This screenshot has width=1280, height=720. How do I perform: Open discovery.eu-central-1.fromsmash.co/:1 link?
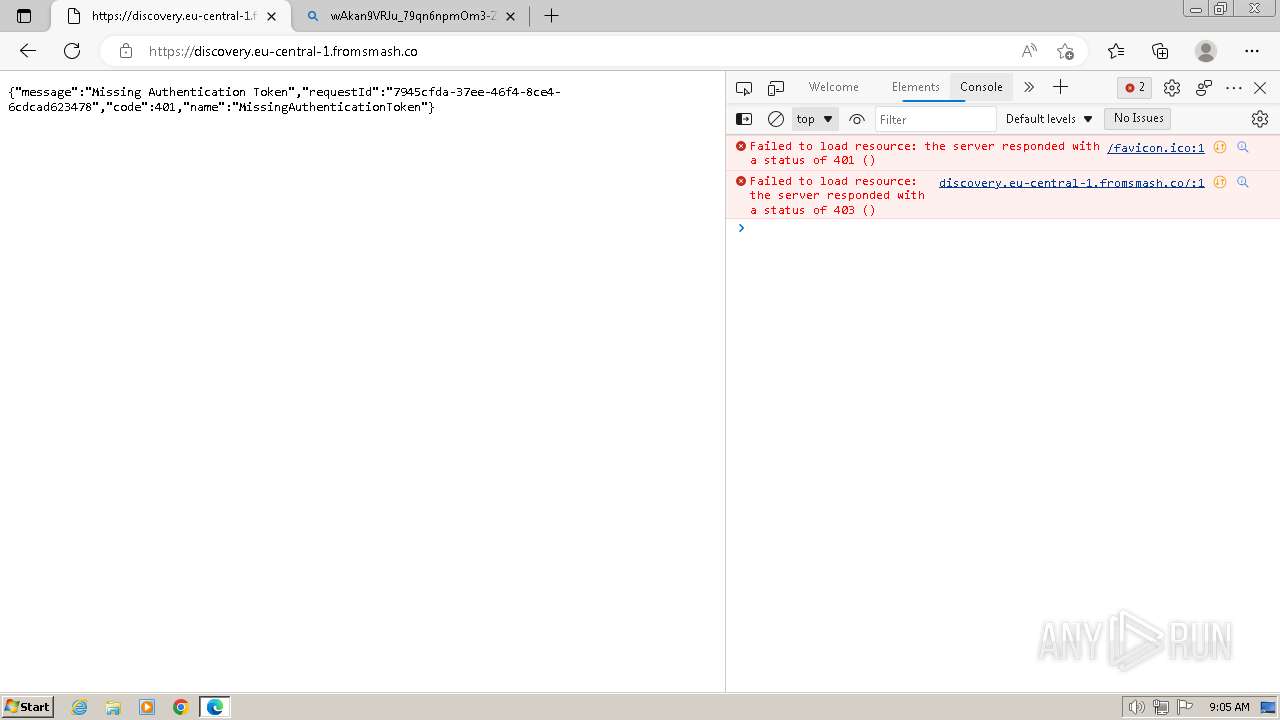click(1071, 183)
